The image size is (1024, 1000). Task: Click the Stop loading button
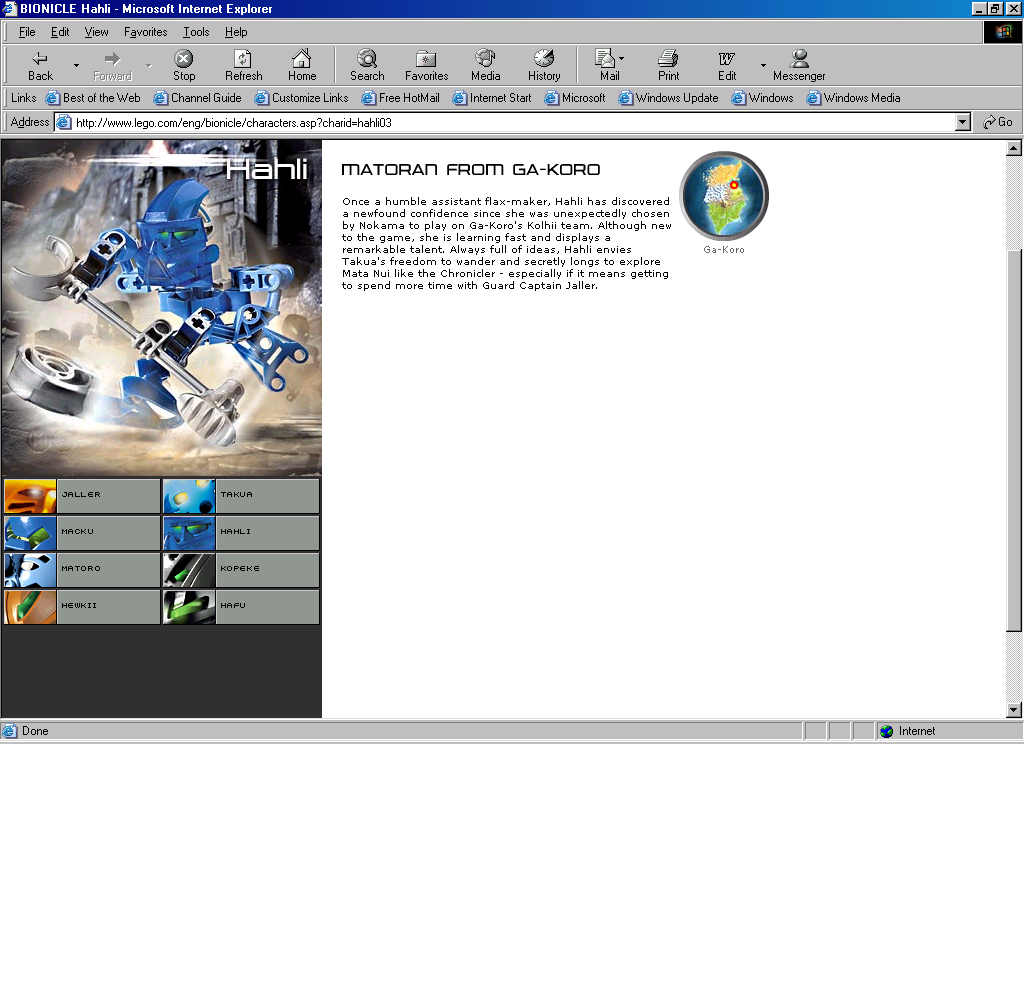tap(184, 65)
